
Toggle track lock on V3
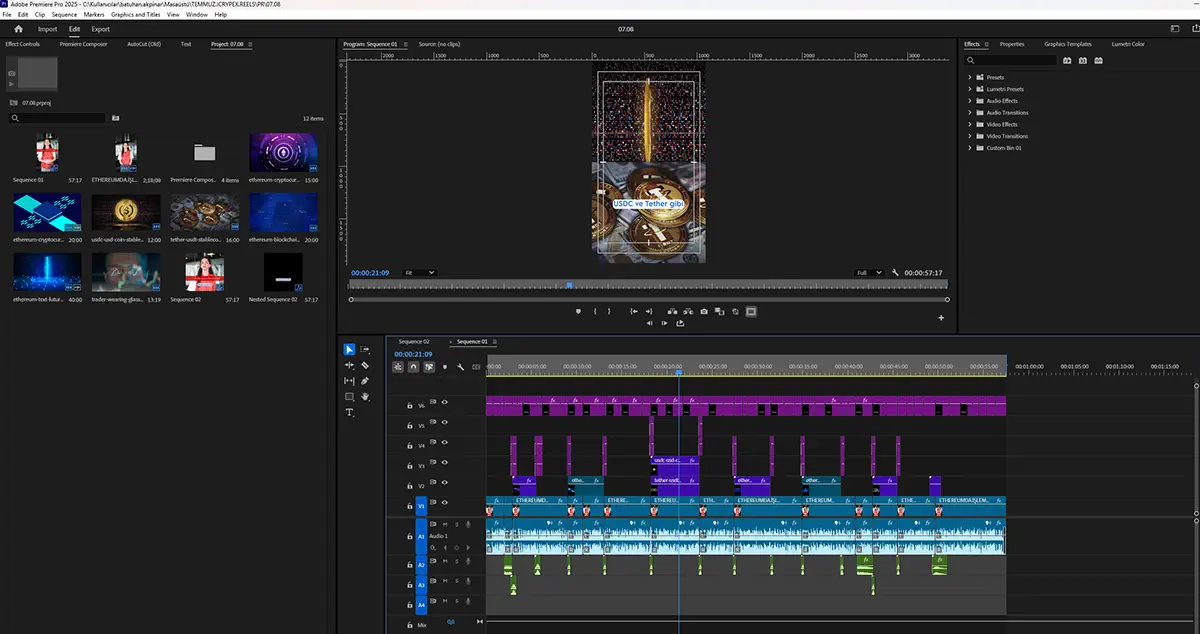(x=410, y=466)
